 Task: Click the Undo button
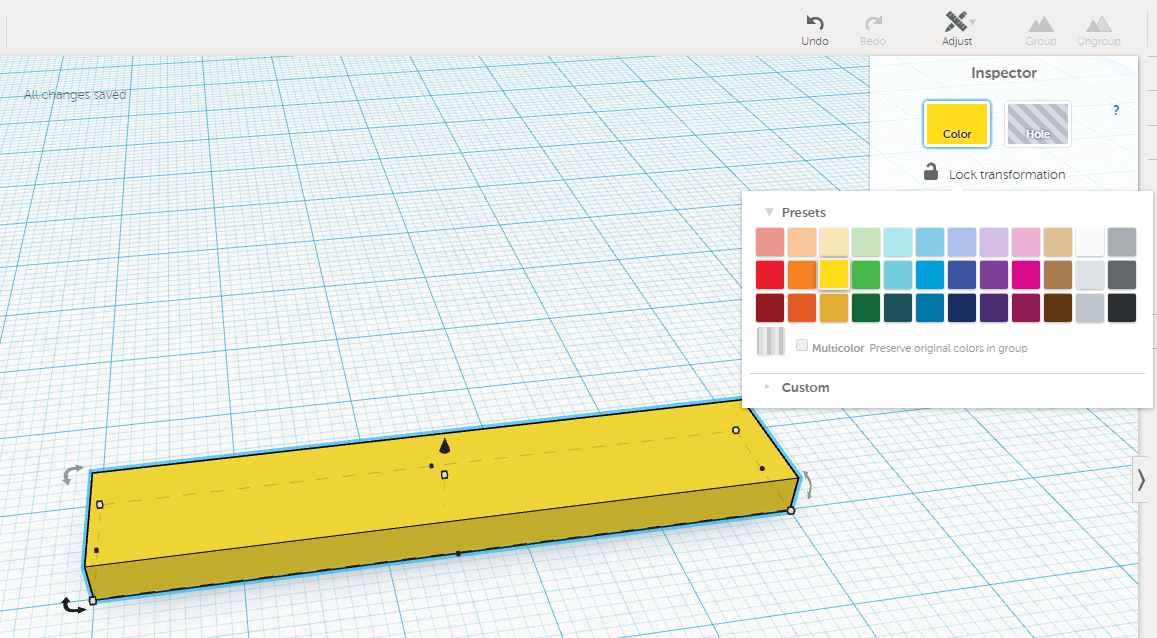coord(815,30)
